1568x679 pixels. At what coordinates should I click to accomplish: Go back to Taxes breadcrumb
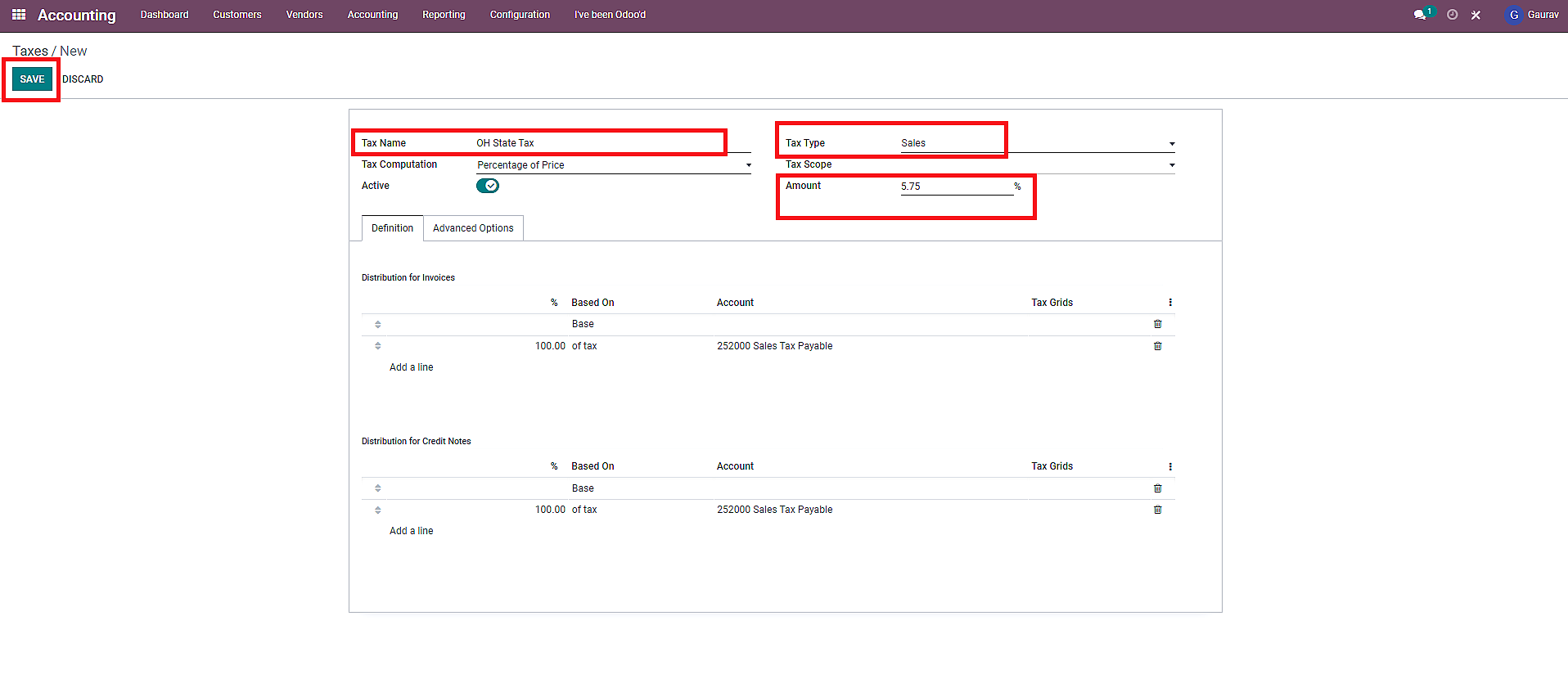pyautogui.click(x=30, y=51)
